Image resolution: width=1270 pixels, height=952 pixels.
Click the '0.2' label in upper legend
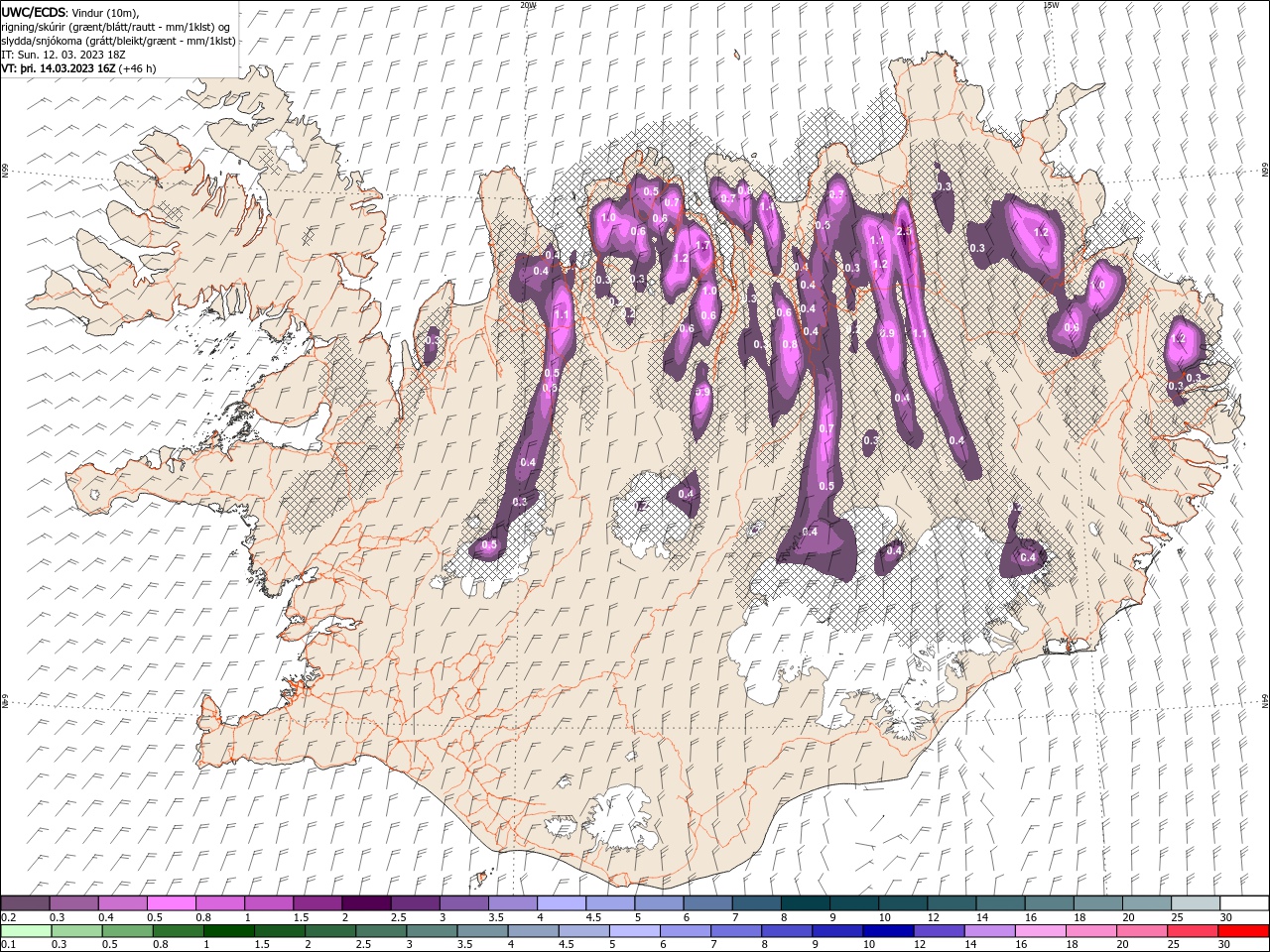point(9,918)
